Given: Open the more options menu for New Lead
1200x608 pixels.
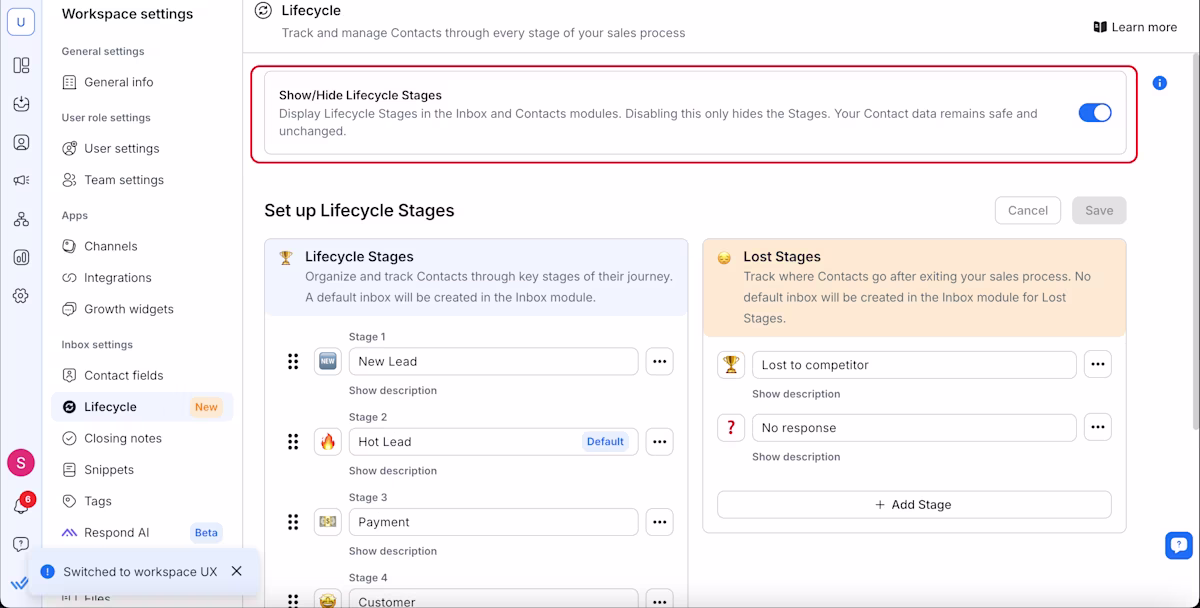Looking at the screenshot, I should 659,361.
